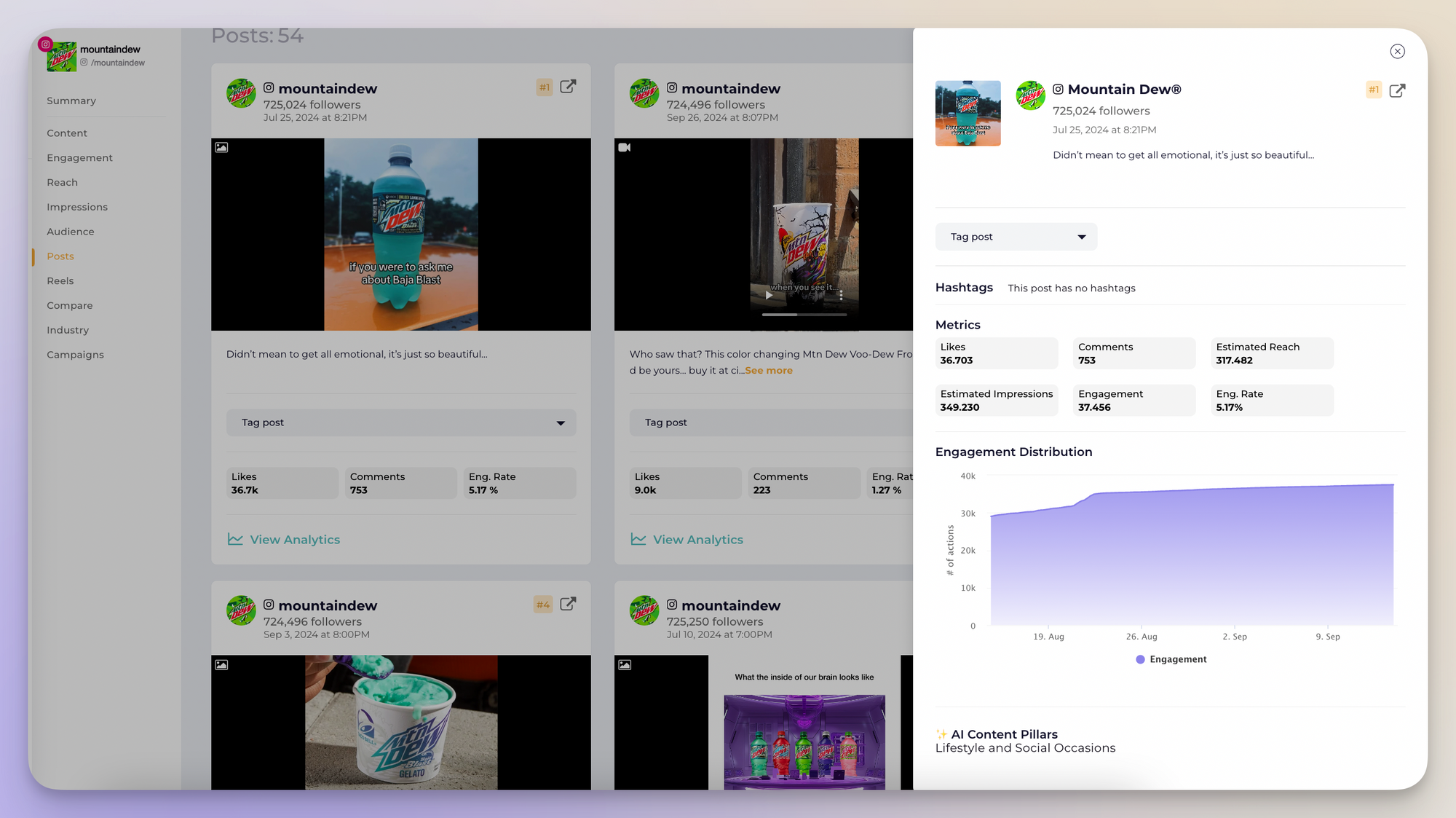The height and width of the screenshot is (818, 1456).
Task: Open Mountain Dew post externally from detail panel
Action: tap(1397, 90)
